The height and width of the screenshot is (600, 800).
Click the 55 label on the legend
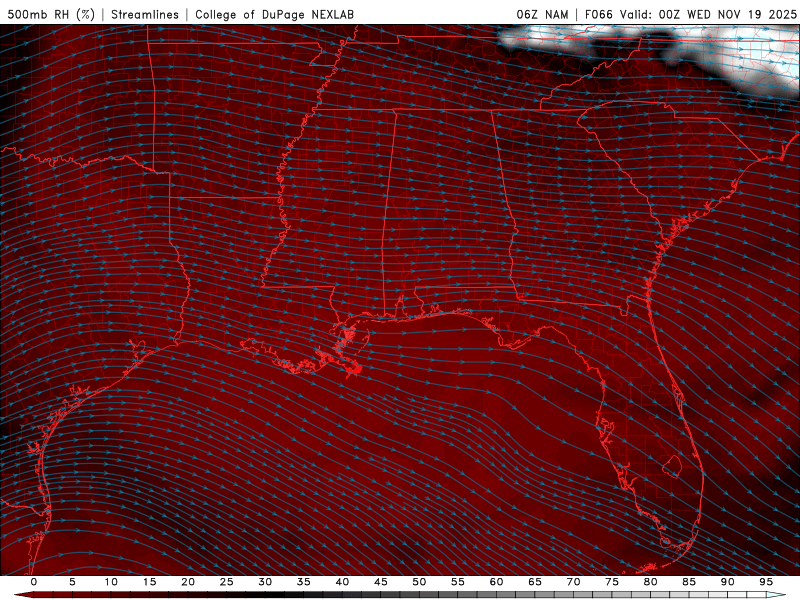pos(458,582)
